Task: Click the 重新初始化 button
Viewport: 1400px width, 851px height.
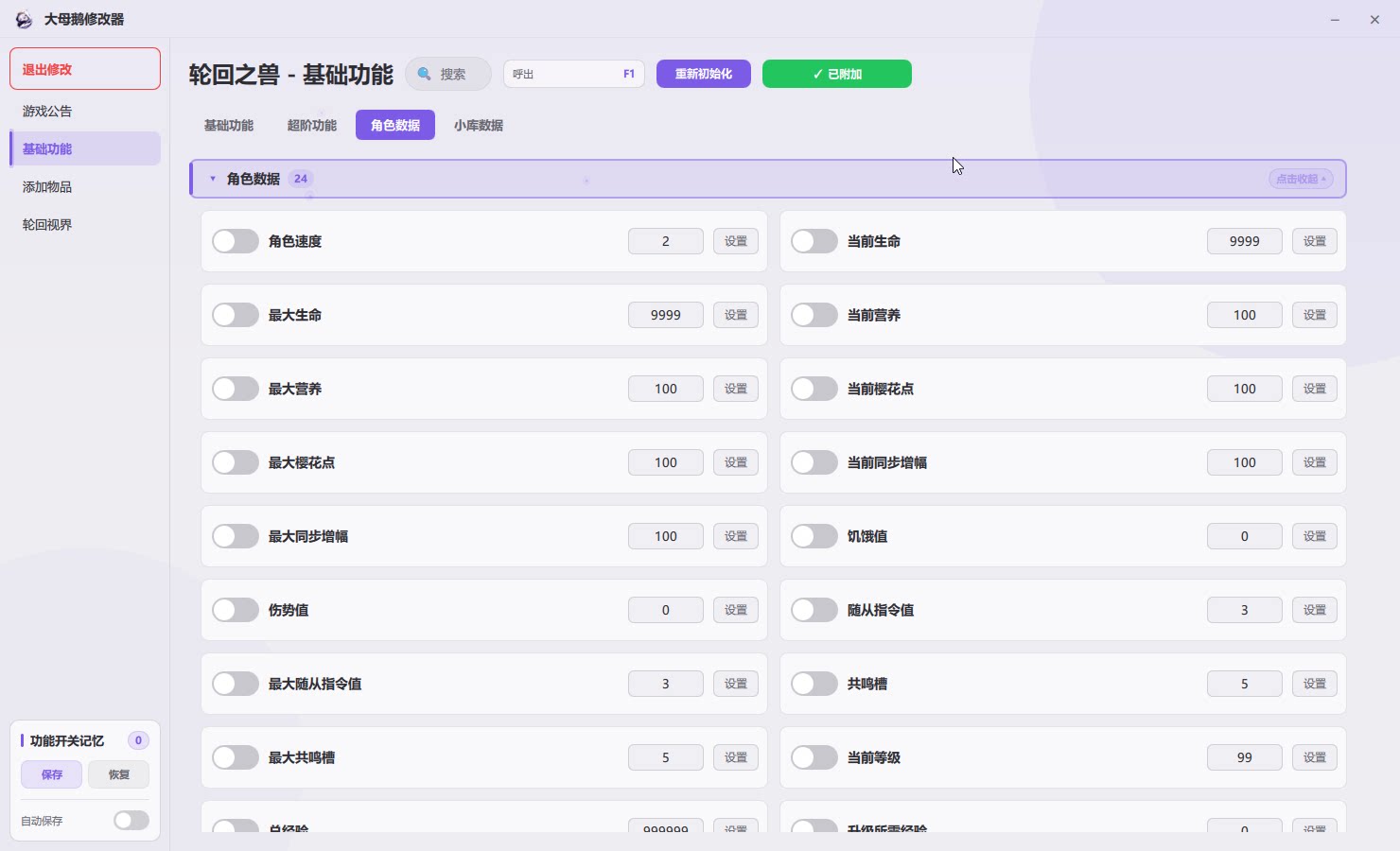Action: pyautogui.click(x=704, y=74)
